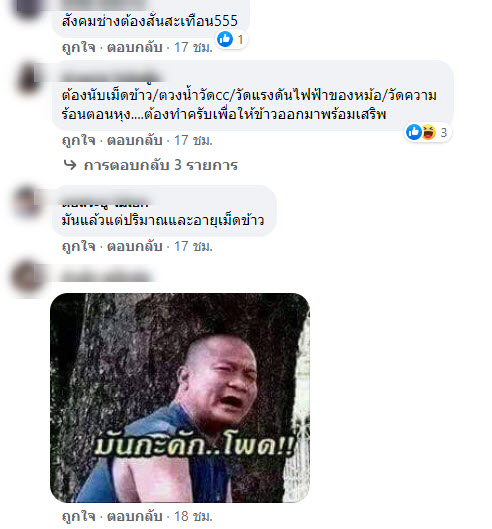Viewport: 492px width, 529px height.
Task: Like the สังคมช่างต้องสั่นสะเทือน555 comment via ถูกใจ
Action: [x=79, y=47]
